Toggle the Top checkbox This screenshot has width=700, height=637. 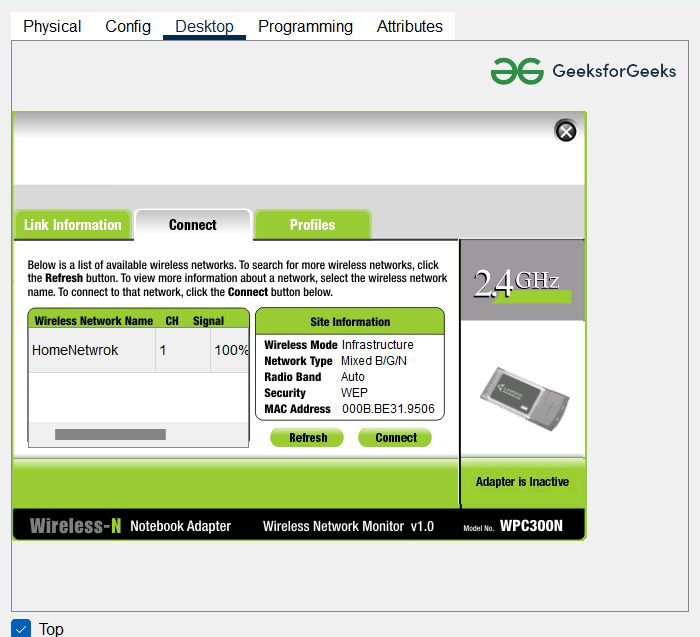coord(21,629)
